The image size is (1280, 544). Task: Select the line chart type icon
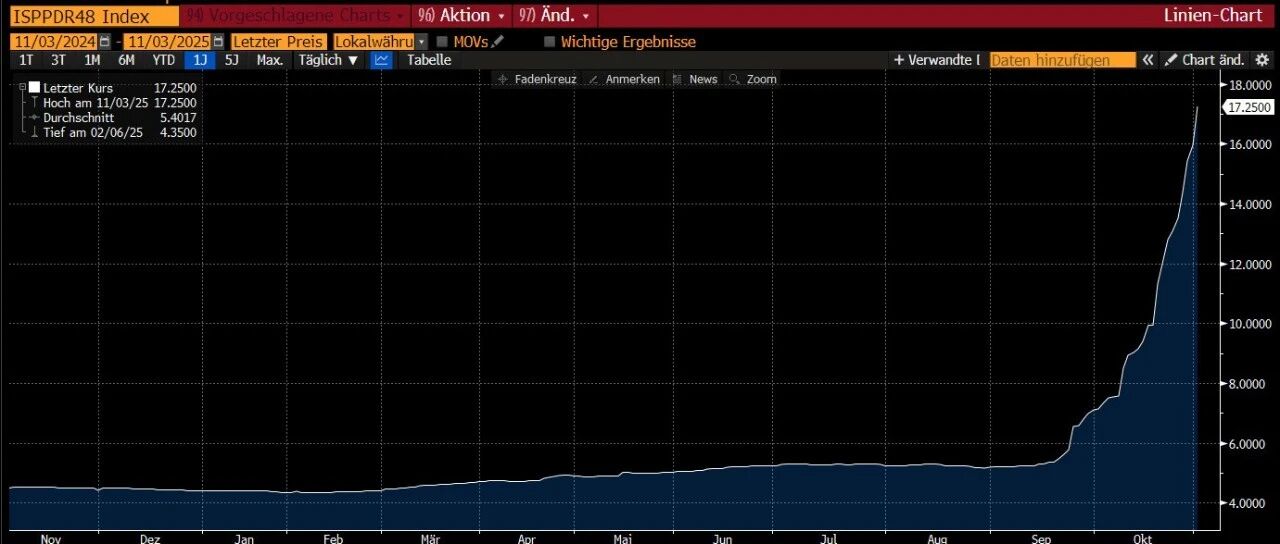(381, 60)
